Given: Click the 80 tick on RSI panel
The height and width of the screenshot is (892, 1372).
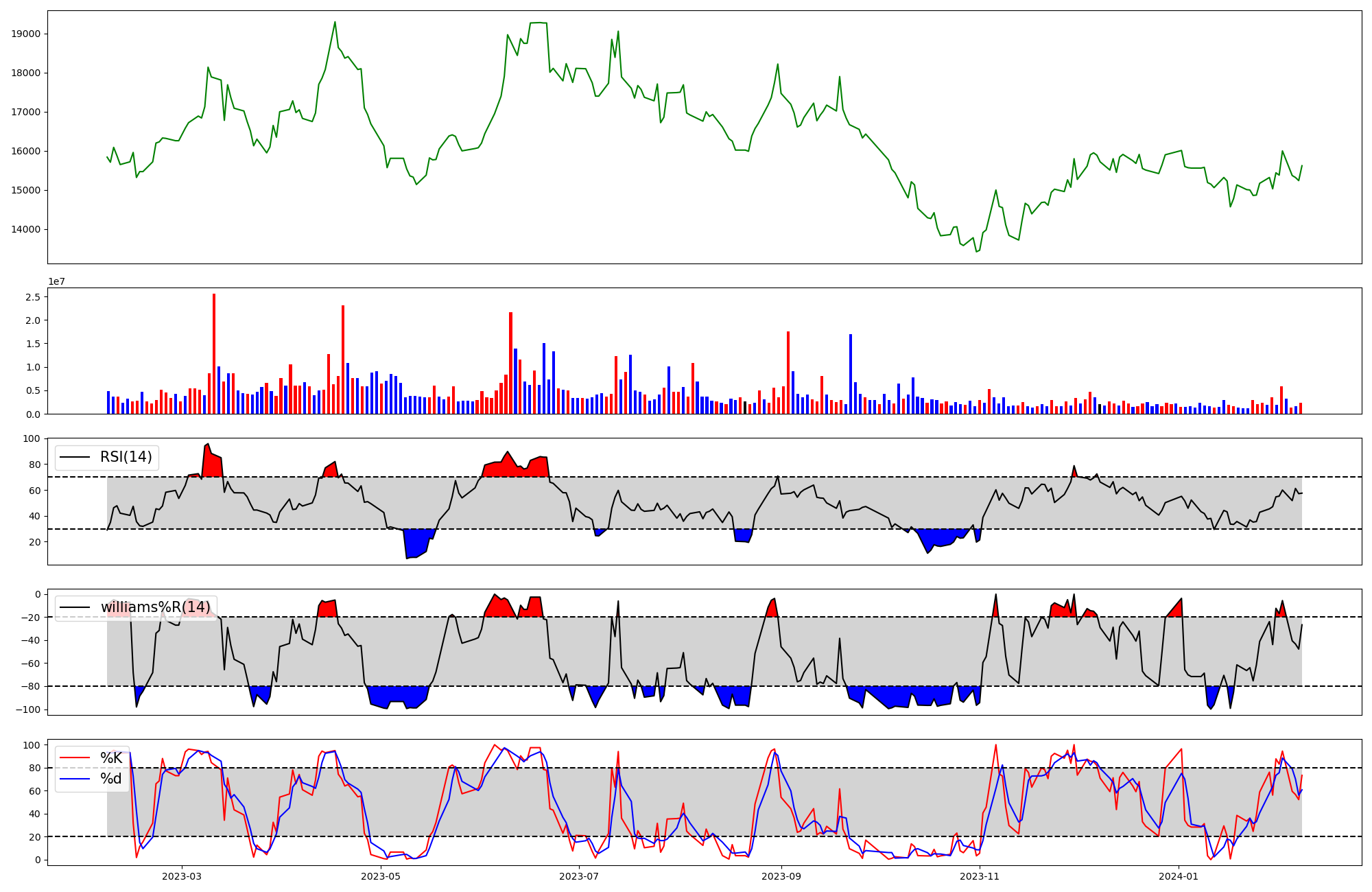Looking at the screenshot, I should point(34,465).
